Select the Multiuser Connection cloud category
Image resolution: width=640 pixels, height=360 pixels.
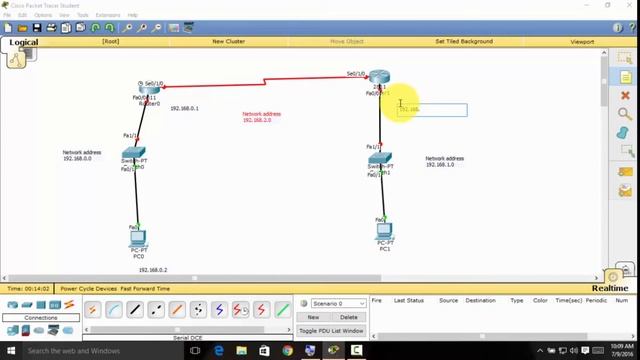tap(68, 330)
